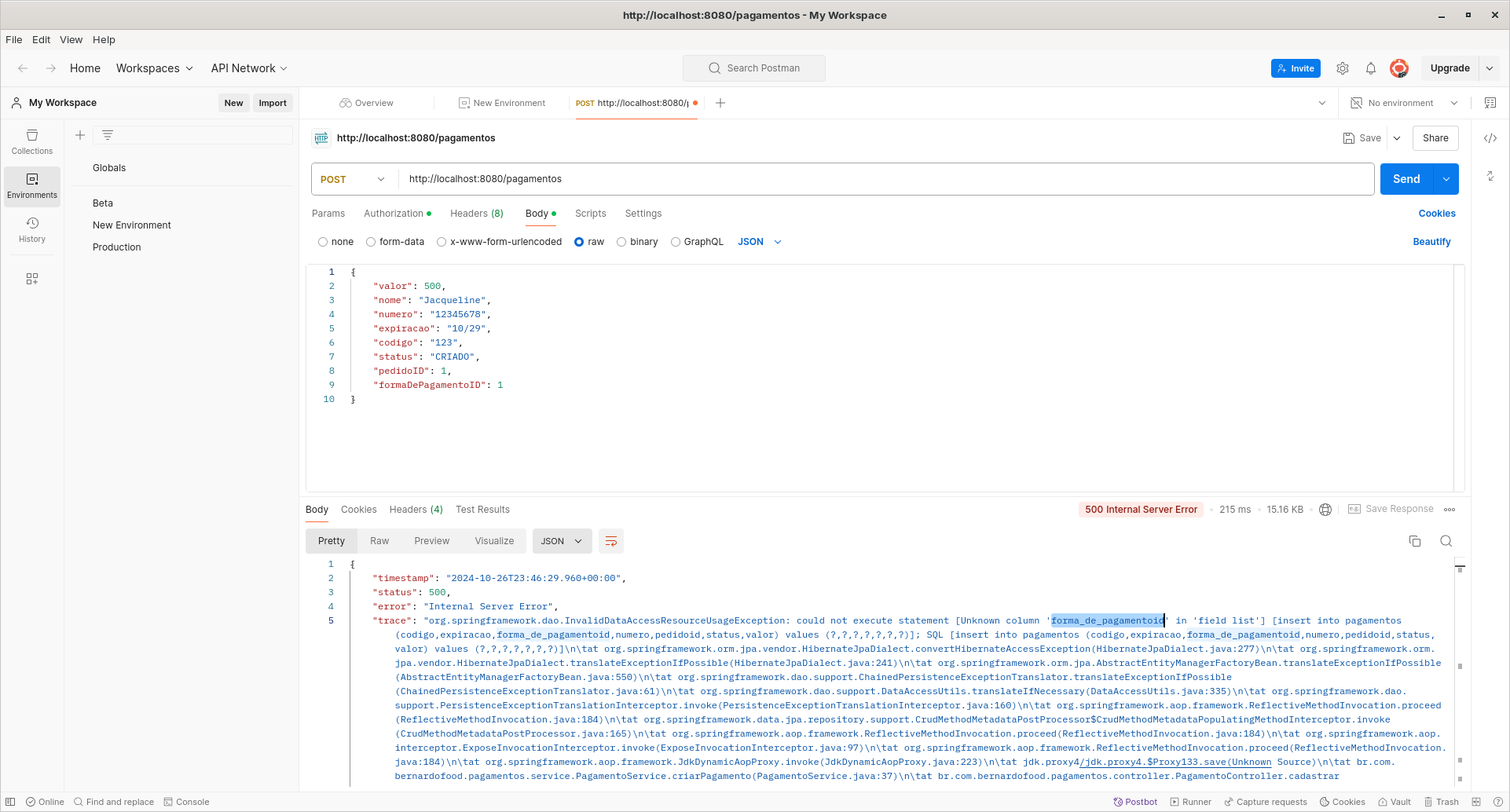Click the Search Postman box
The height and width of the screenshot is (812, 1510).
click(754, 68)
